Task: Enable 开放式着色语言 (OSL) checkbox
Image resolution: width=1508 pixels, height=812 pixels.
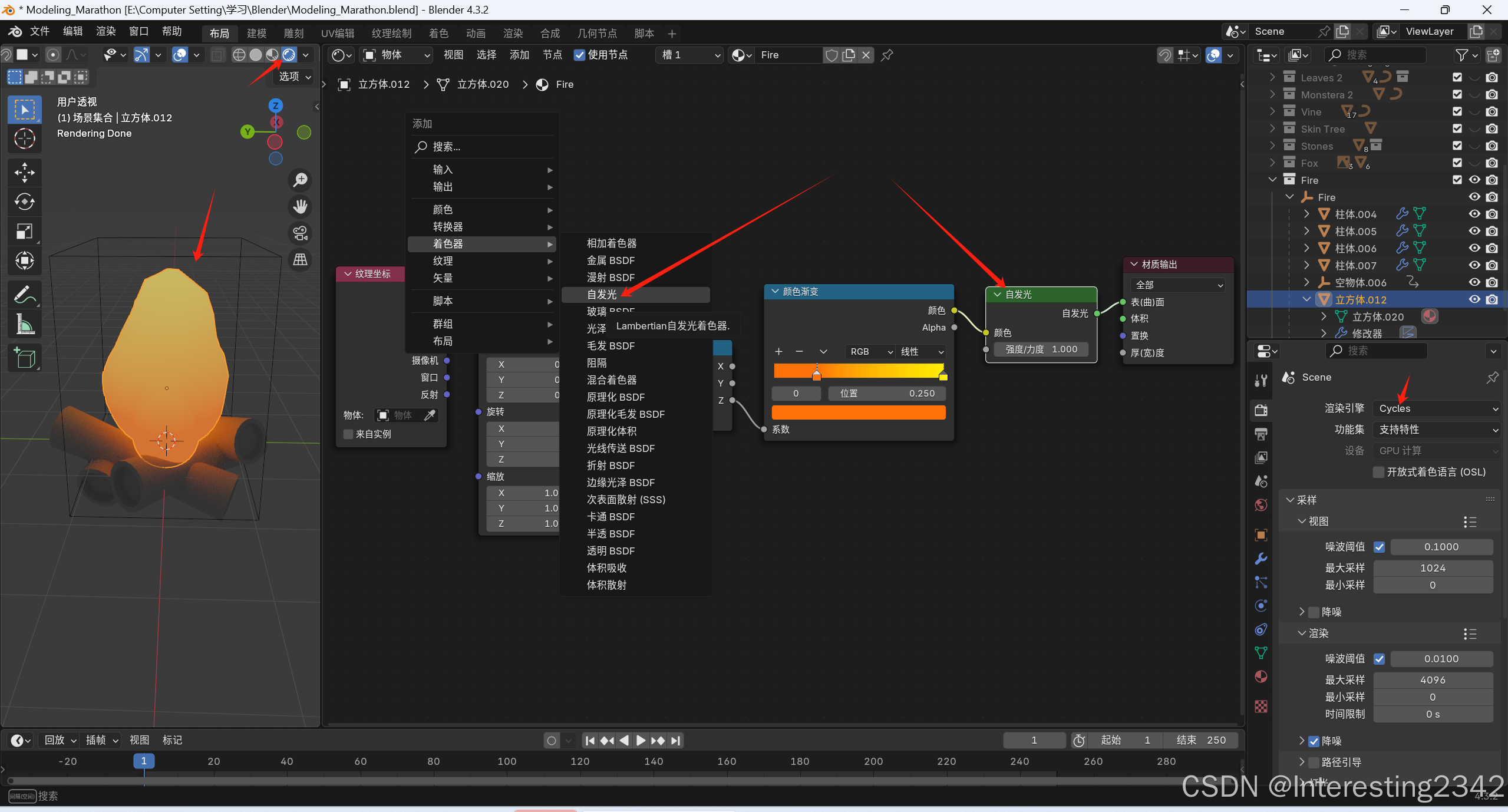Action: (1378, 472)
